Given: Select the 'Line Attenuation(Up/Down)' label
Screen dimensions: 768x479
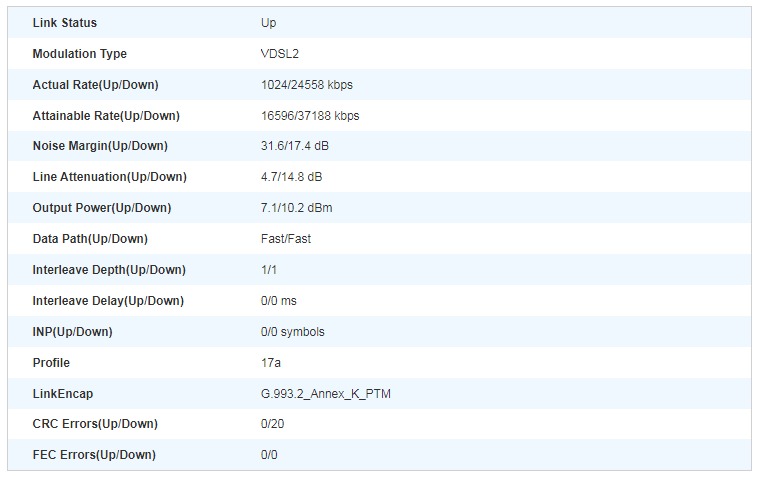Looking at the screenshot, I should click(x=110, y=177).
